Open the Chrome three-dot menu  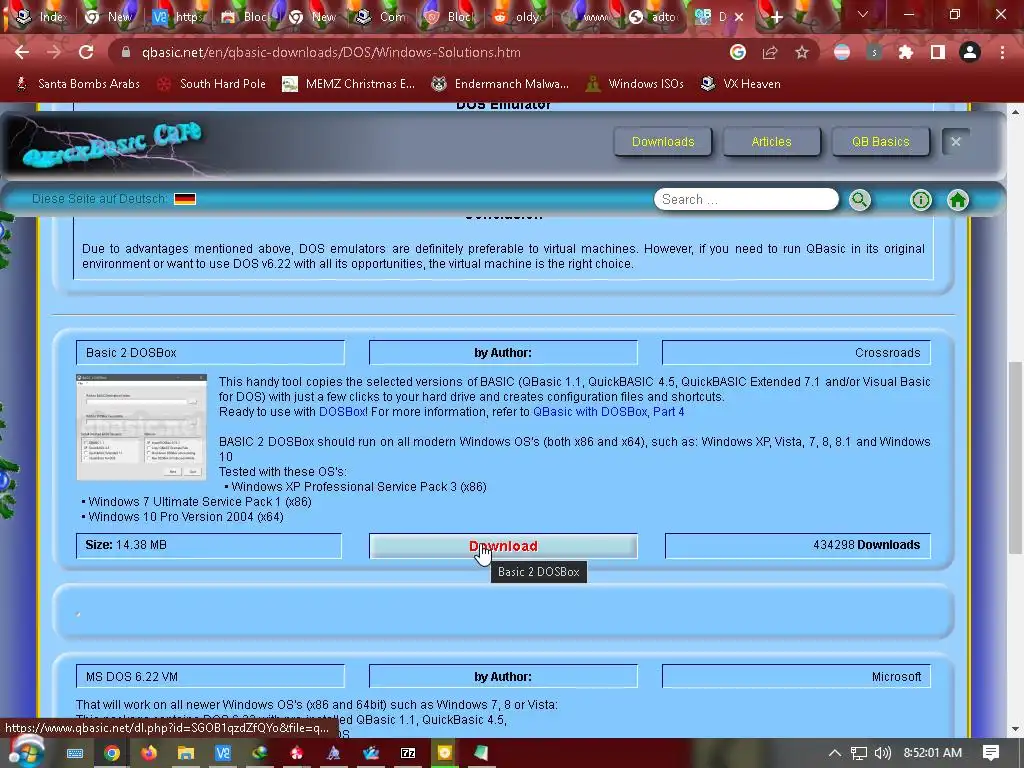tap(1002, 52)
